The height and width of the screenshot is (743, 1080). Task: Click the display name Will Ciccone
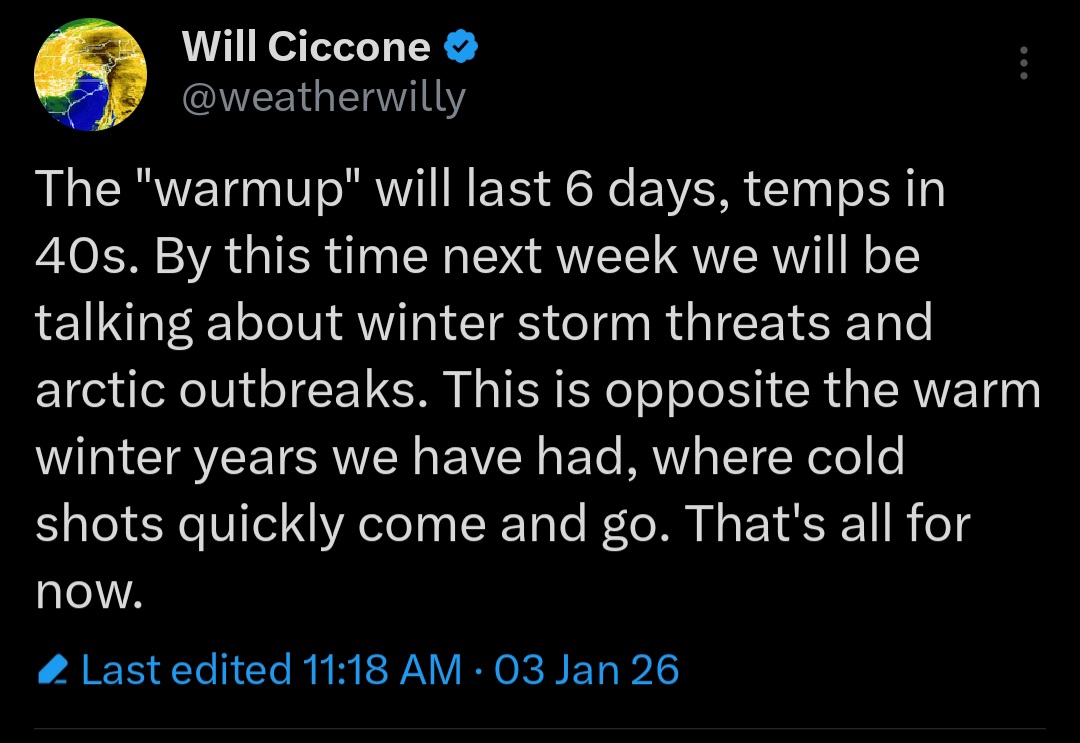click(306, 47)
